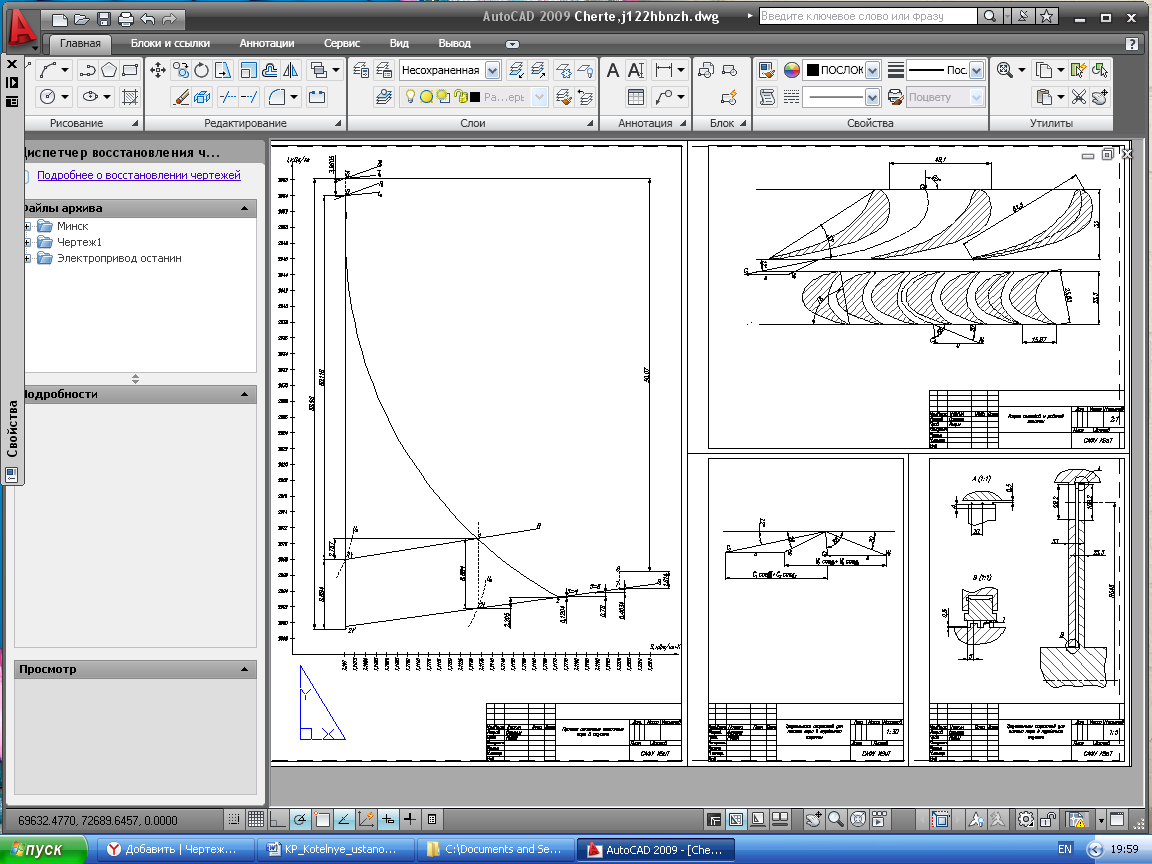Click the Undo arrow in quick access toolbar

[x=148, y=20]
